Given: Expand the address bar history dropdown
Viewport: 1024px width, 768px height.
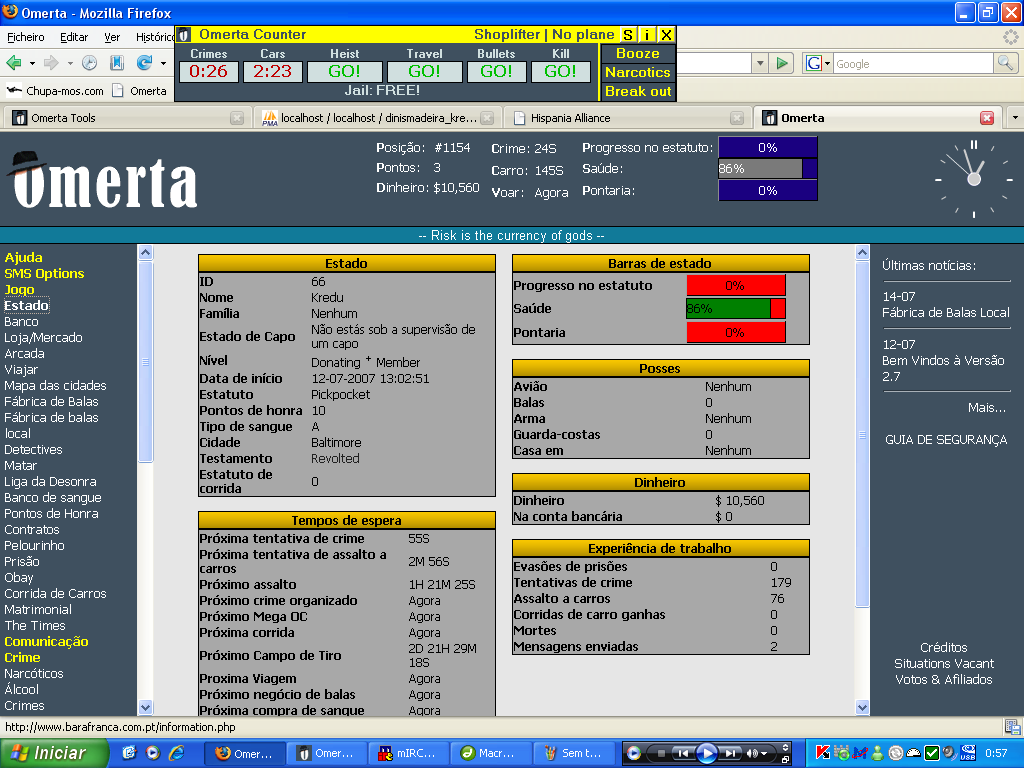Looking at the screenshot, I should pos(760,63).
